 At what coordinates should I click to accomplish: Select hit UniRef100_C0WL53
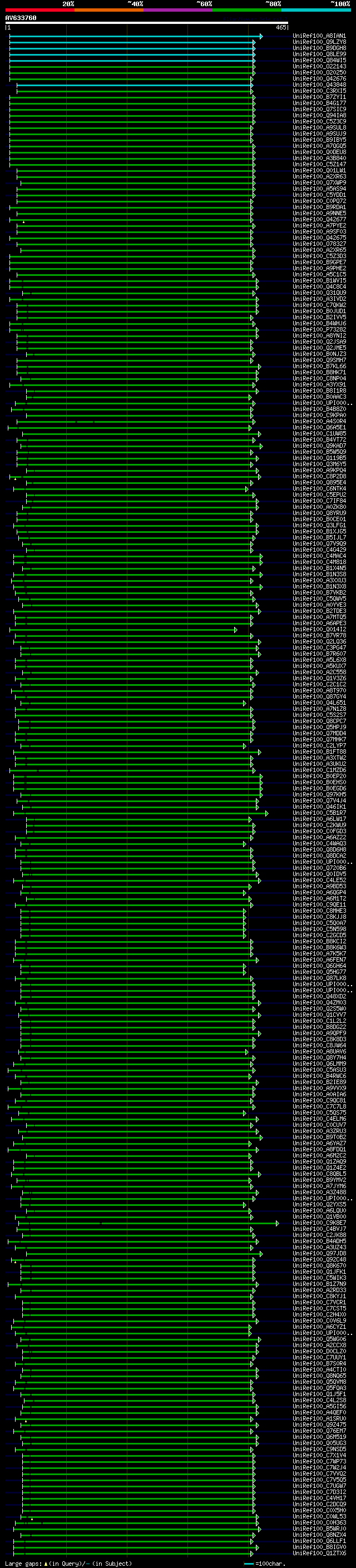[x=319, y=1516]
